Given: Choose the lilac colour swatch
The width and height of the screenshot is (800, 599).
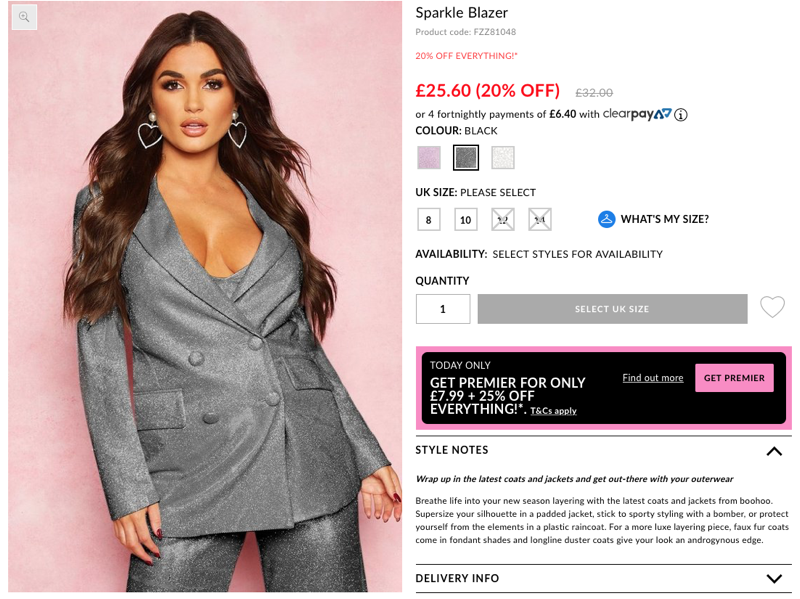Looking at the screenshot, I should tap(429, 158).
